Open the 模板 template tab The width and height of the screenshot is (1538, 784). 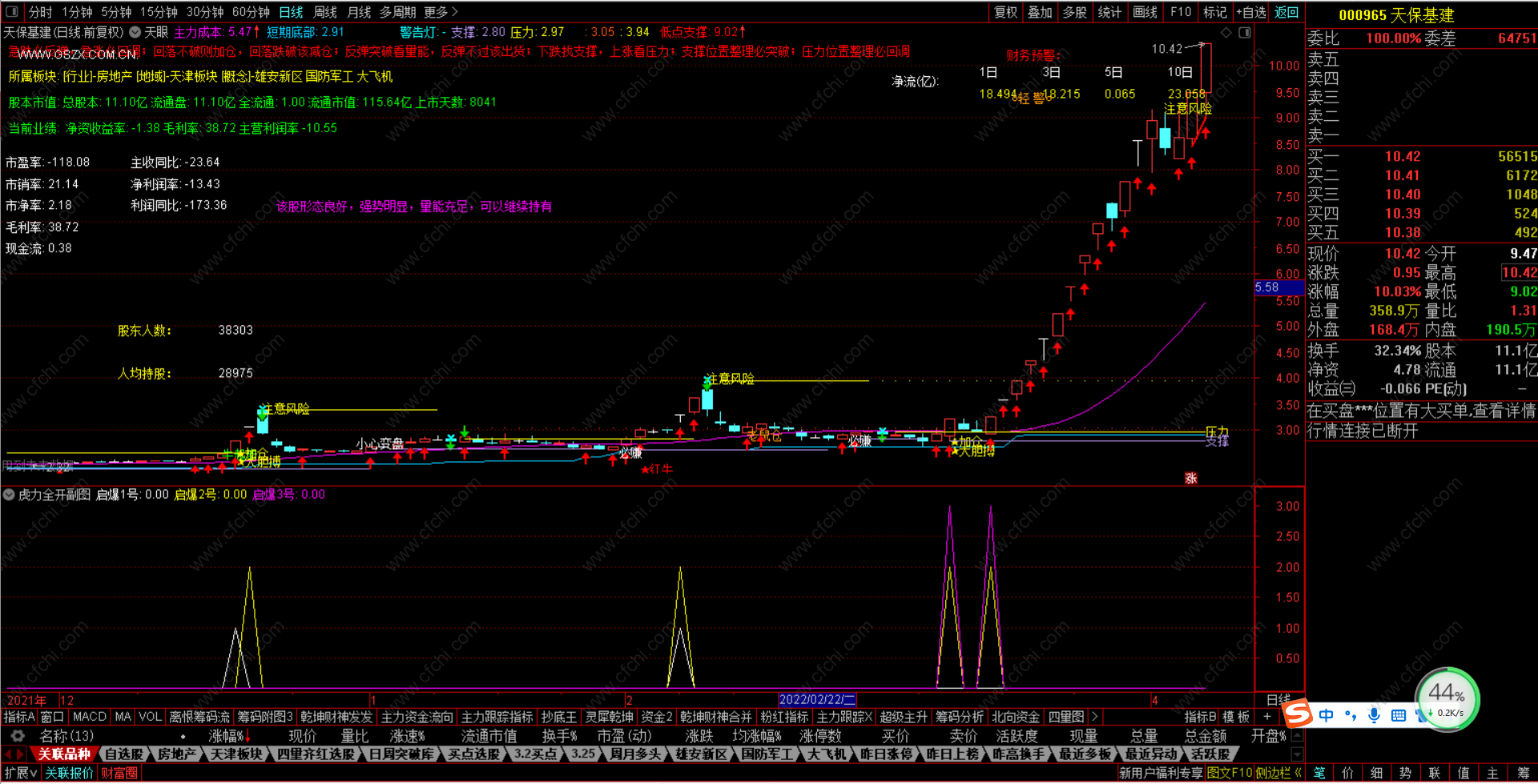point(1236,717)
